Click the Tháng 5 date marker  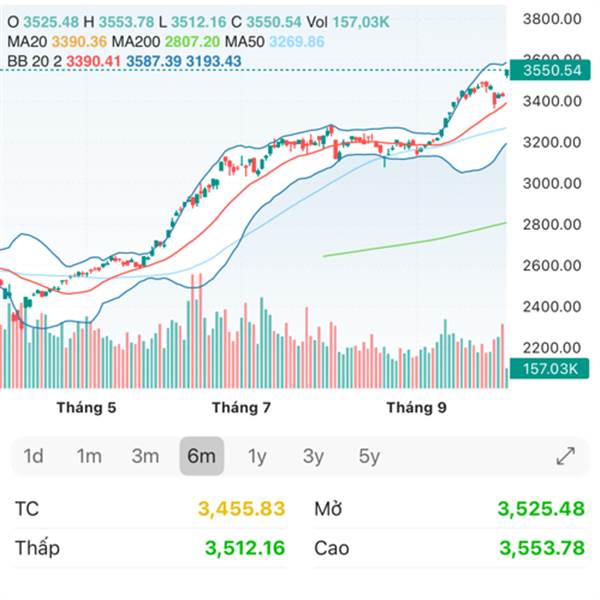click(86, 408)
